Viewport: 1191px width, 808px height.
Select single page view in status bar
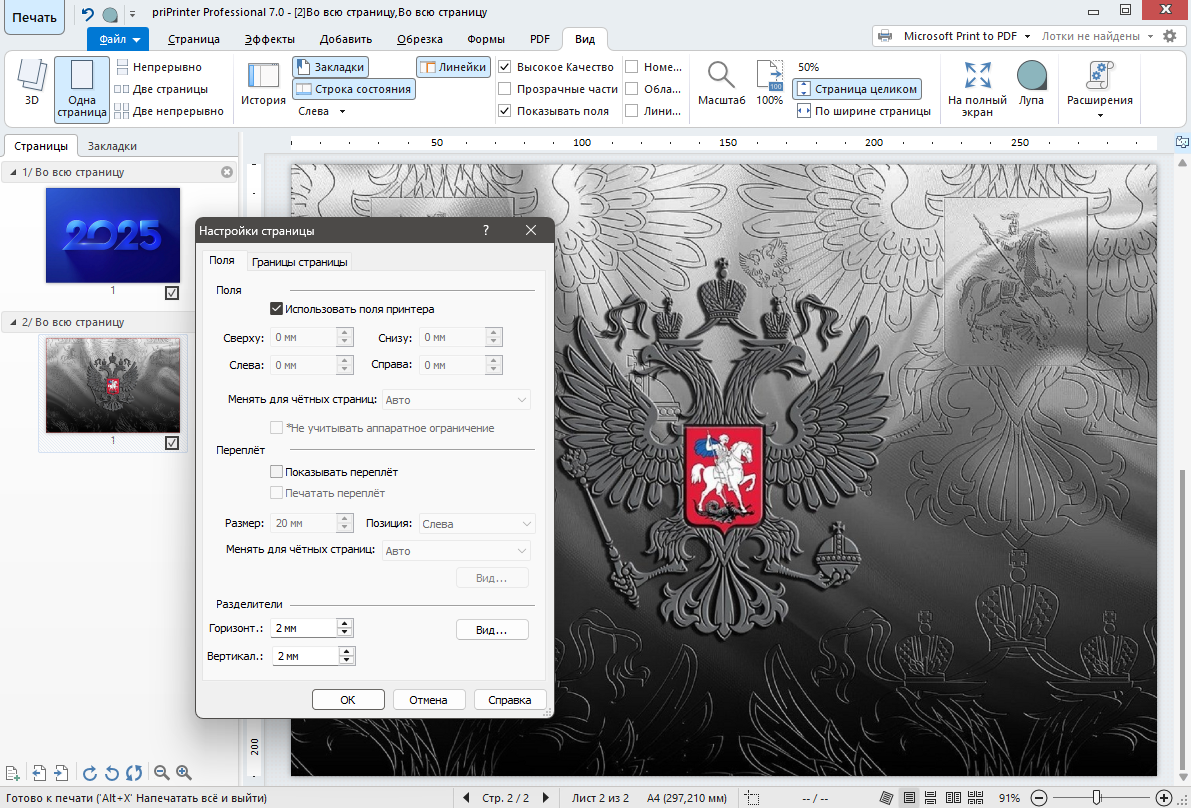tap(909, 798)
